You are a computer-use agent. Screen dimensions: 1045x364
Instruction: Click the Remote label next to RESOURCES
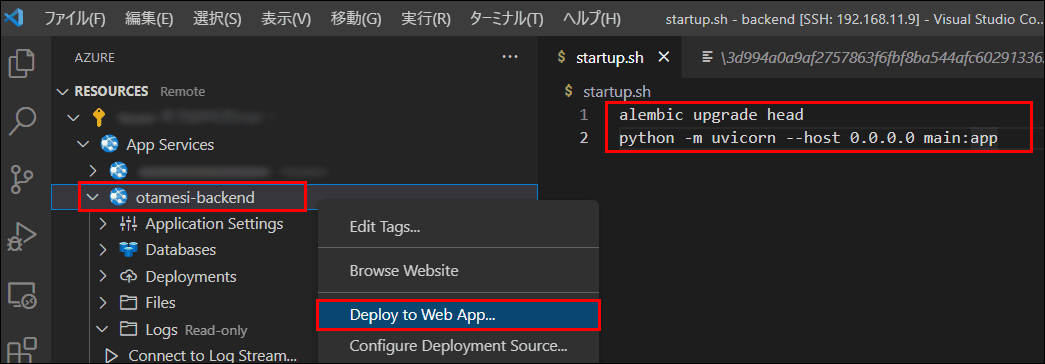click(183, 91)
